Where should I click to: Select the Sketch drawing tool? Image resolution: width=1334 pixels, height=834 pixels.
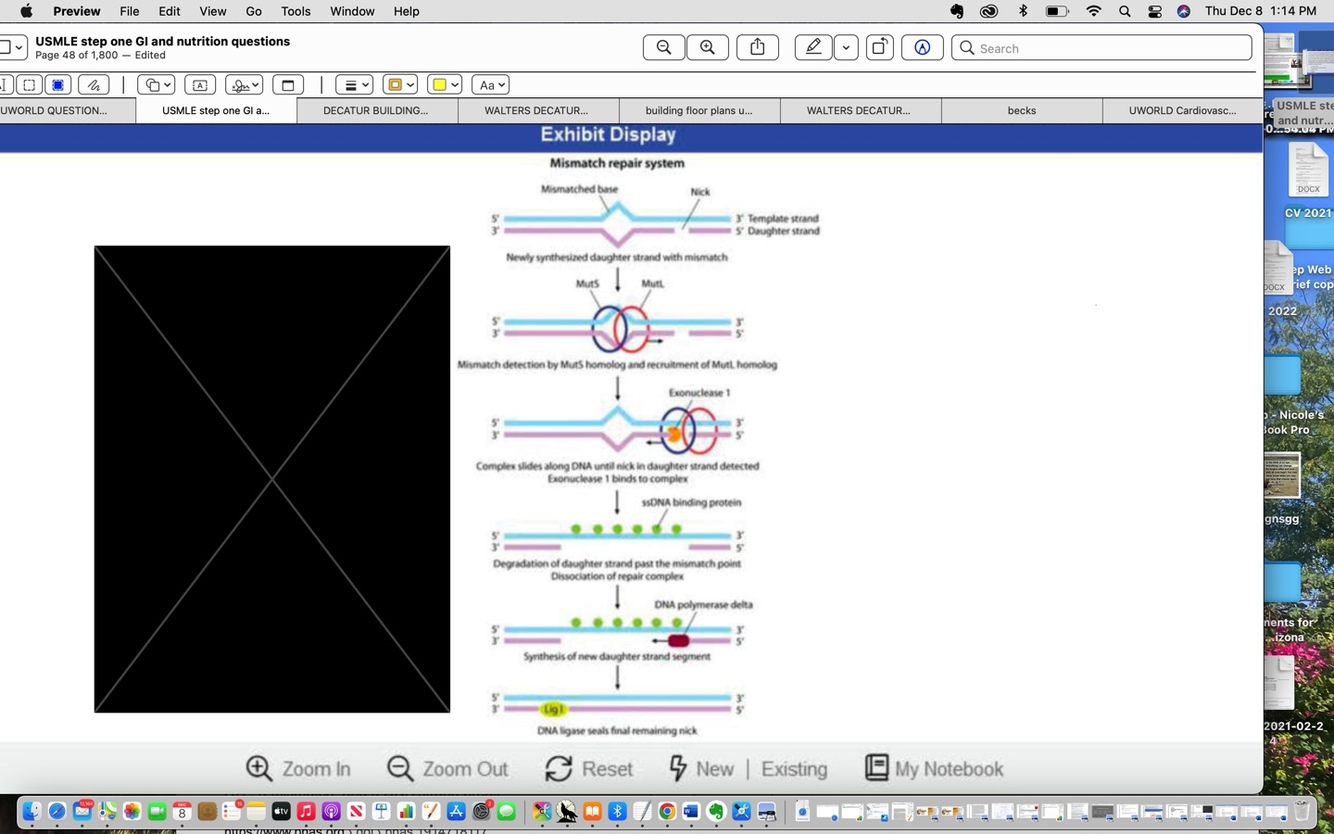[x=93, y=85]
